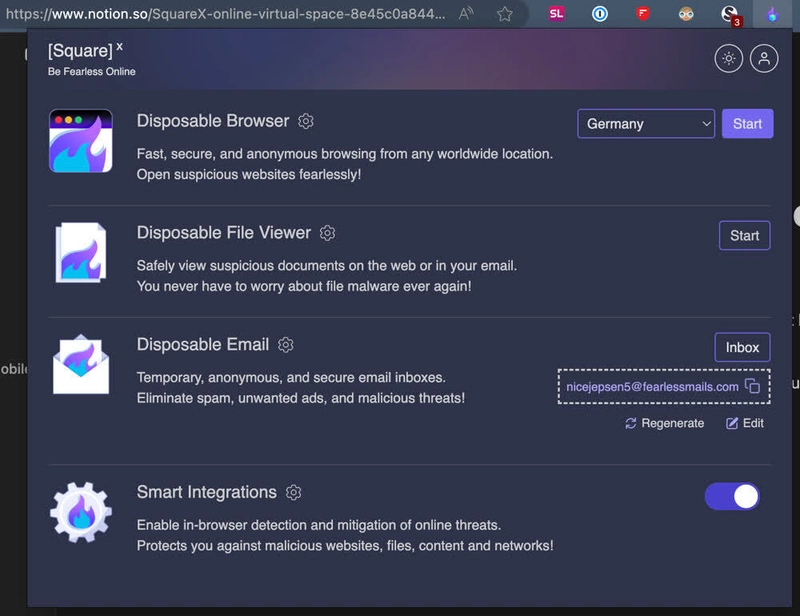Click the Smart Integrations gear flame icon

pos(81,512)
